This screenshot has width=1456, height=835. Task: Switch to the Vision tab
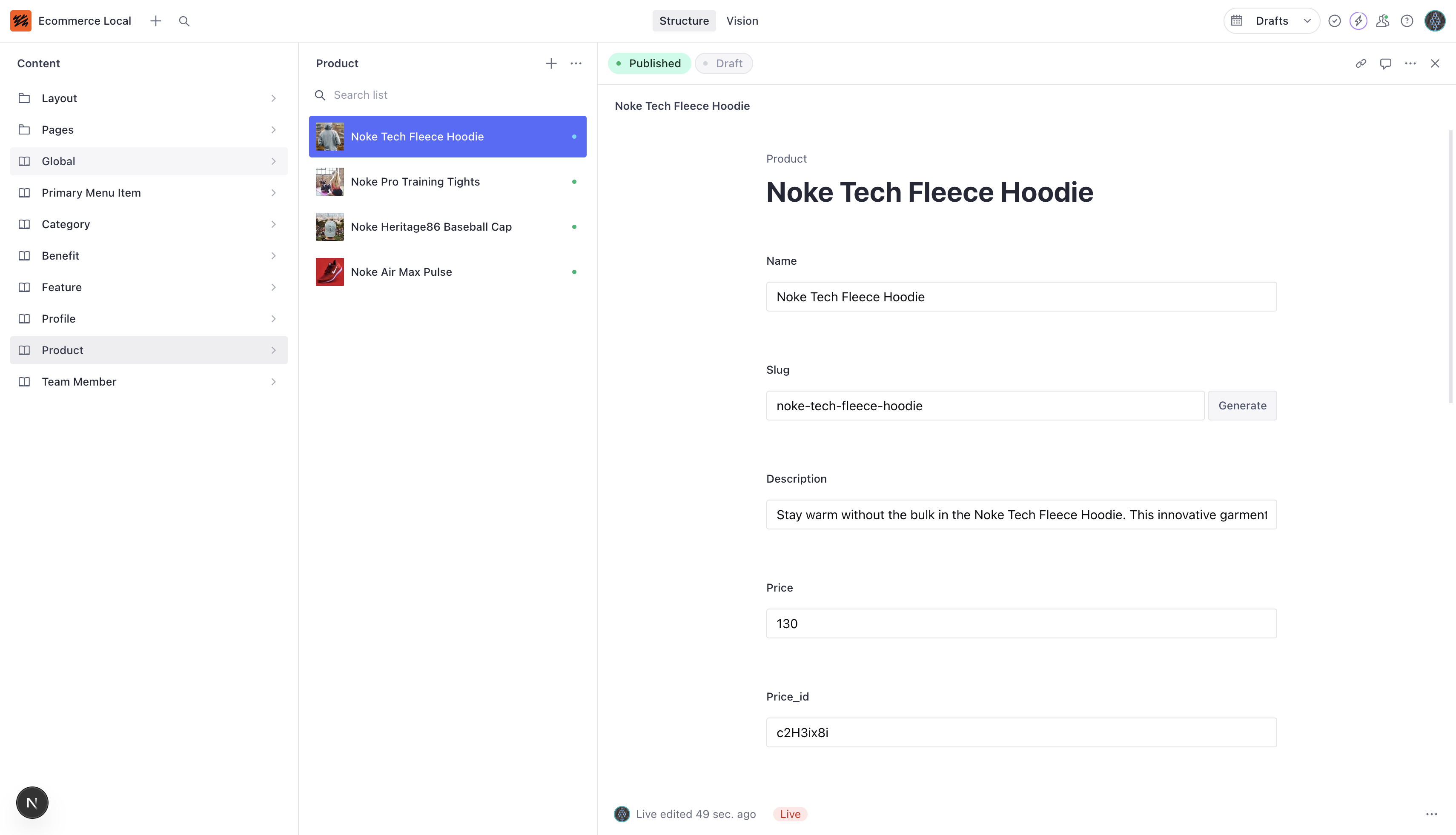tap(742, 21)
